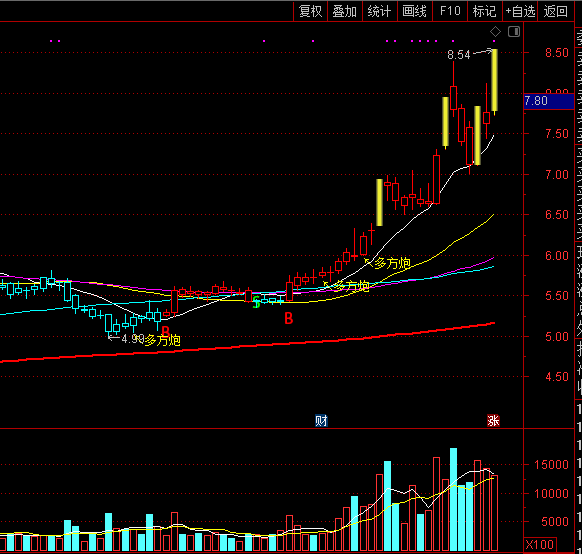Click the diamond icon at chart corner
582x554 pixels.
pyautogui.click(x=495, y=32)
